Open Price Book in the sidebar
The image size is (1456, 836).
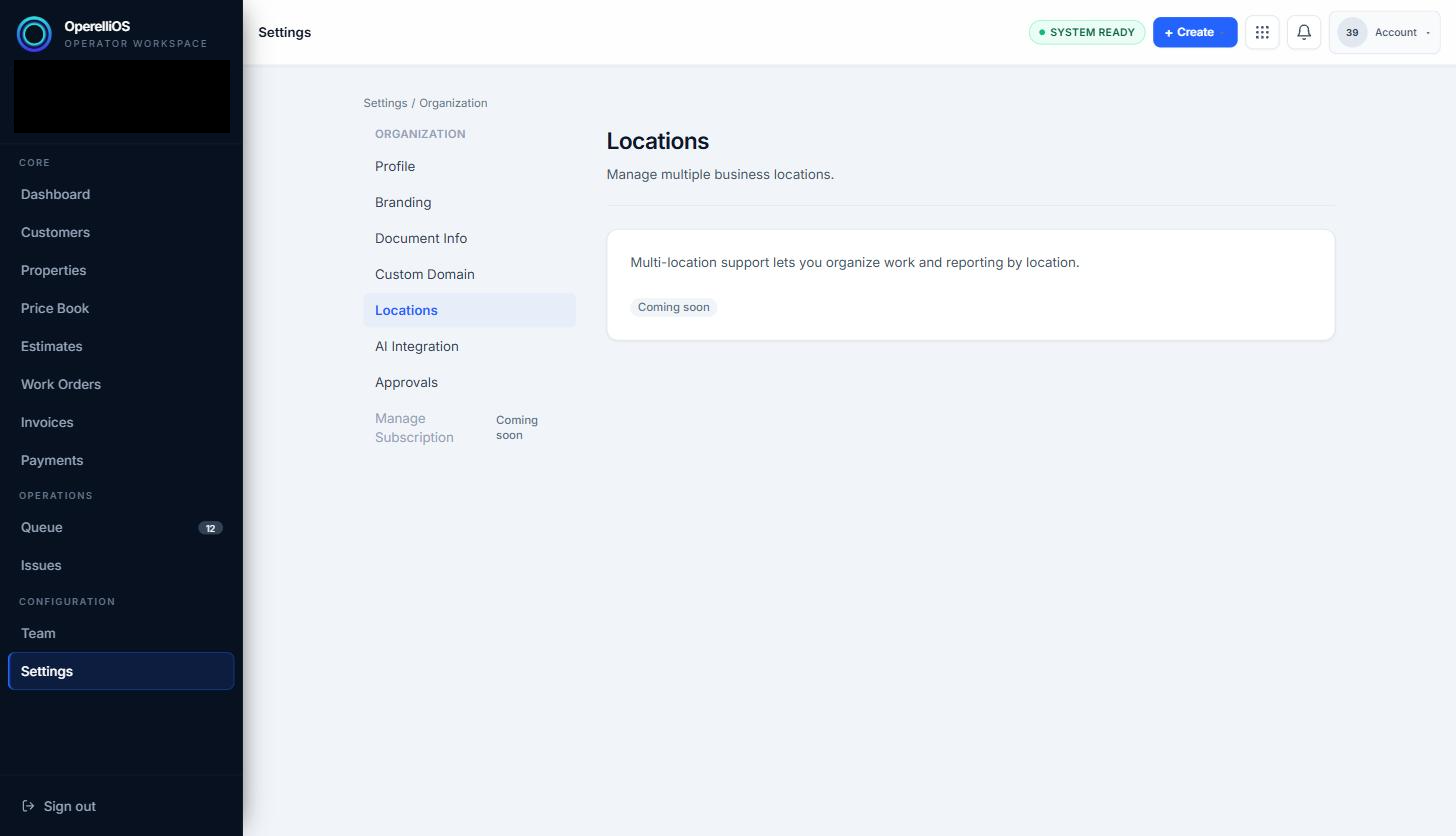(x=121, y=308)
